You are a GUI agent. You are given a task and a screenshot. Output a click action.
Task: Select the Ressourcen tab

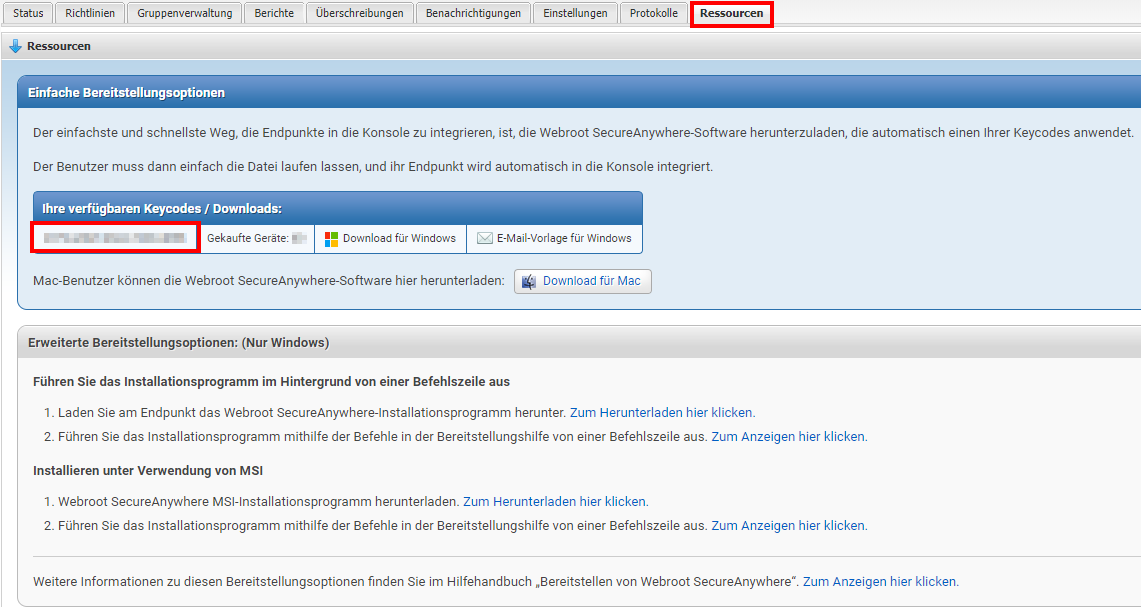point(731,14)
